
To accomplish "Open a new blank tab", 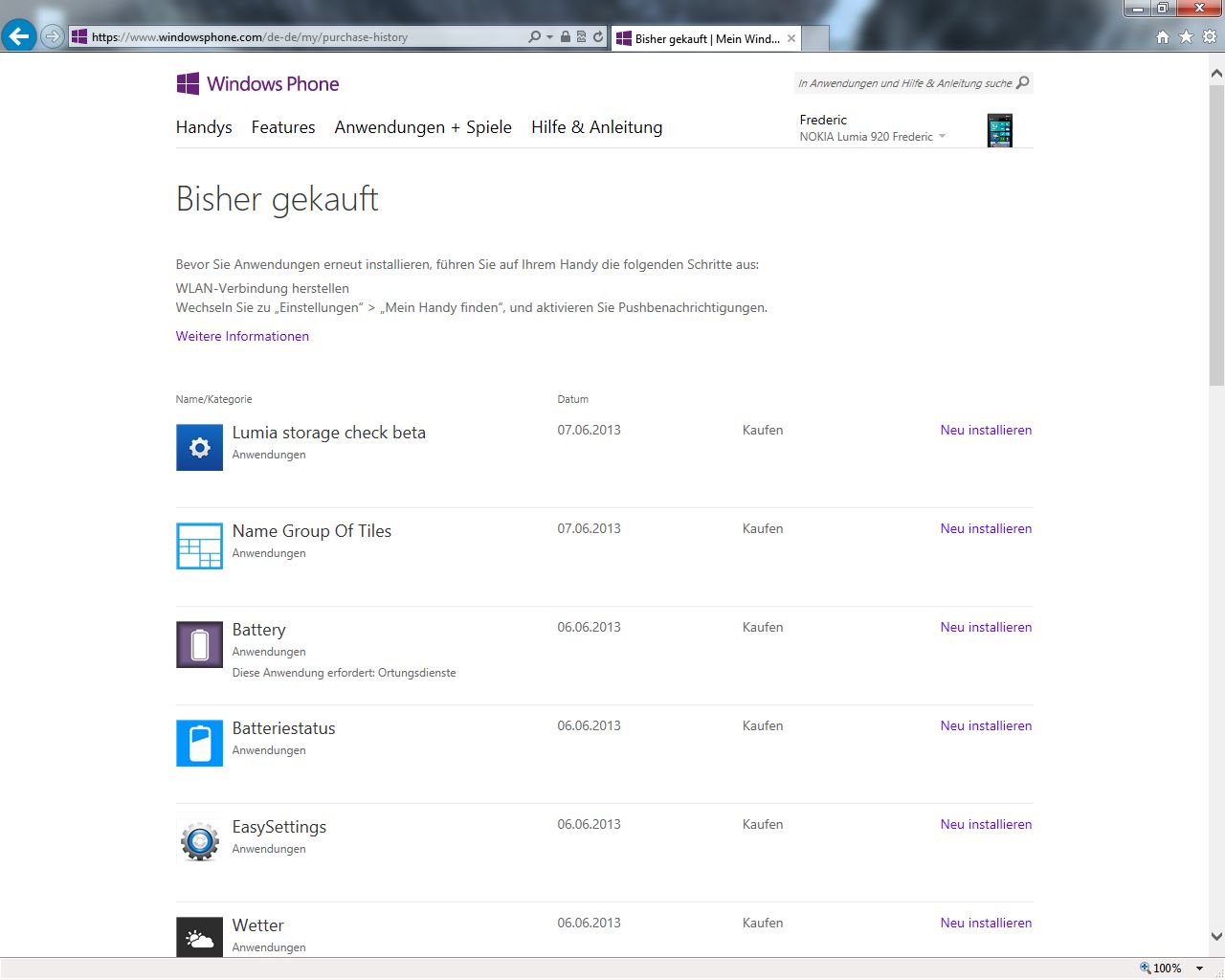I will point(814,38).
